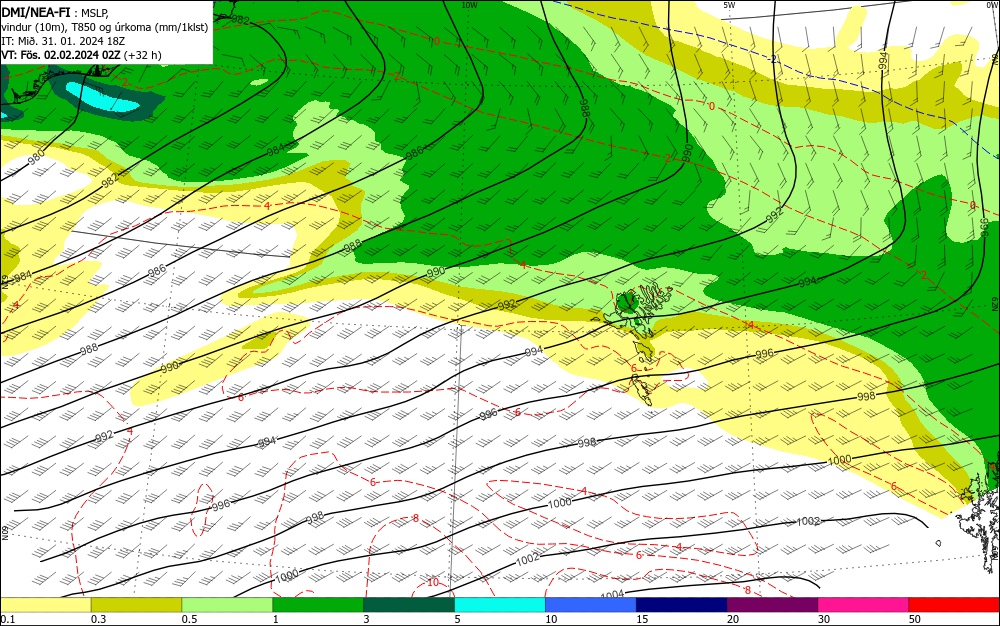Screen dimensions: 1000x626
Task: Click the "15" legend value
Action: pos(642,619)
